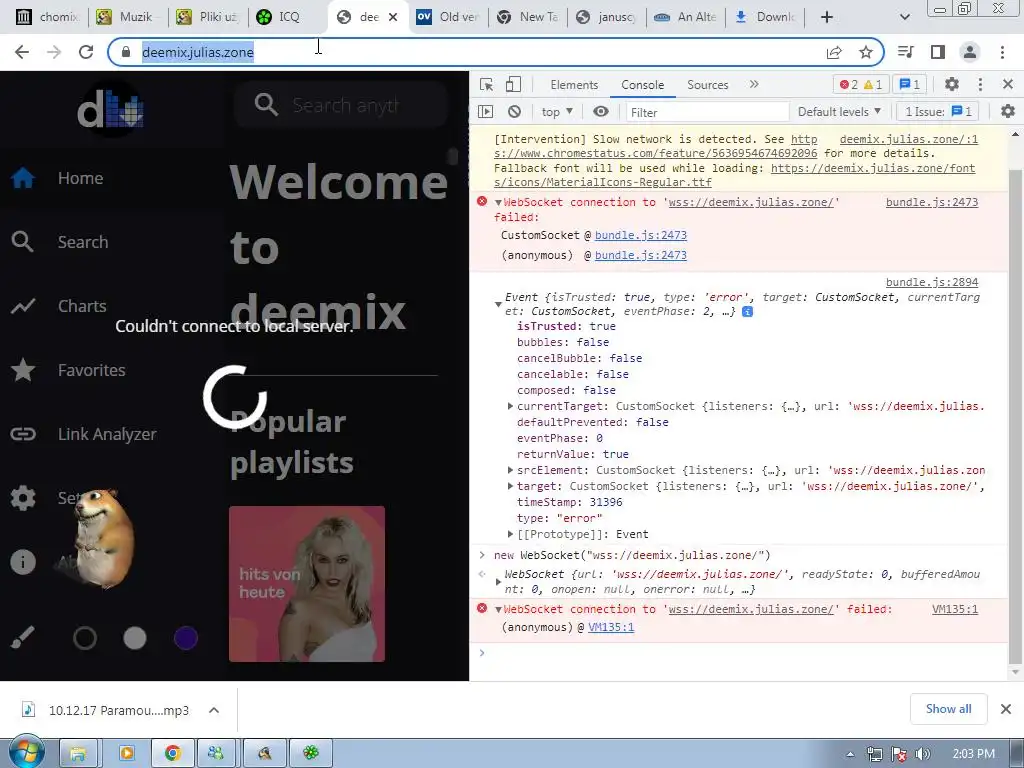
Task: Show more DevTools tabs chevron
Action: pyautogui.click(x=754, y=84)
